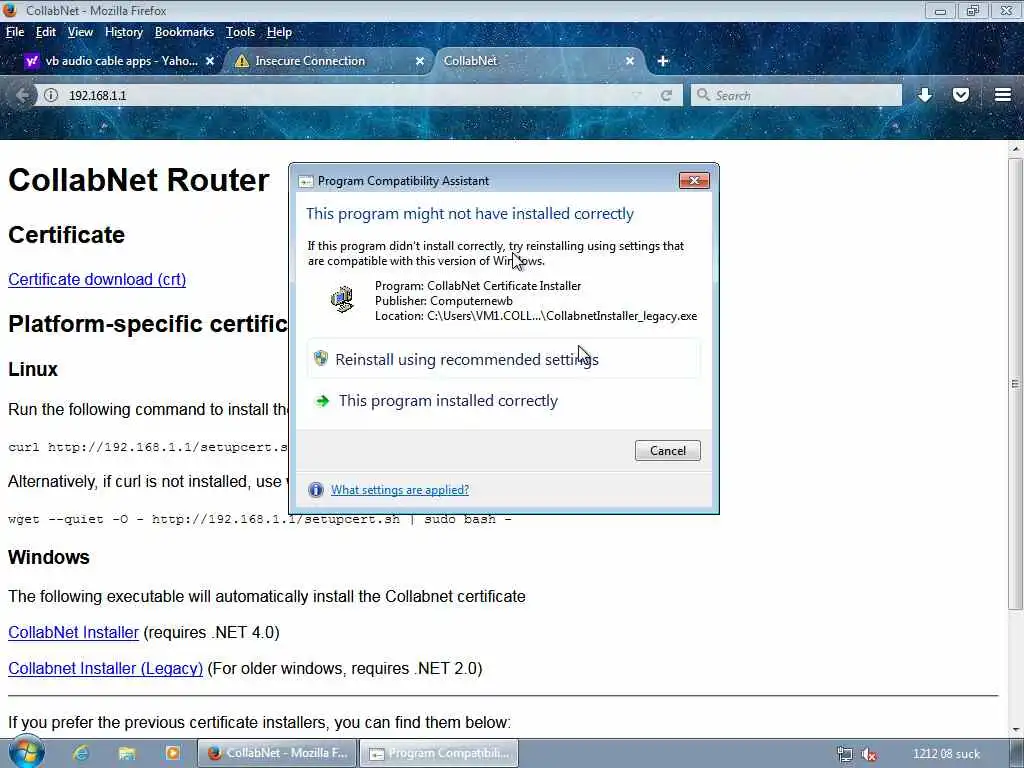The width and height of the screenshot is (1024, 768).
Task: Click the network tray icon
Action: [844, 754]
